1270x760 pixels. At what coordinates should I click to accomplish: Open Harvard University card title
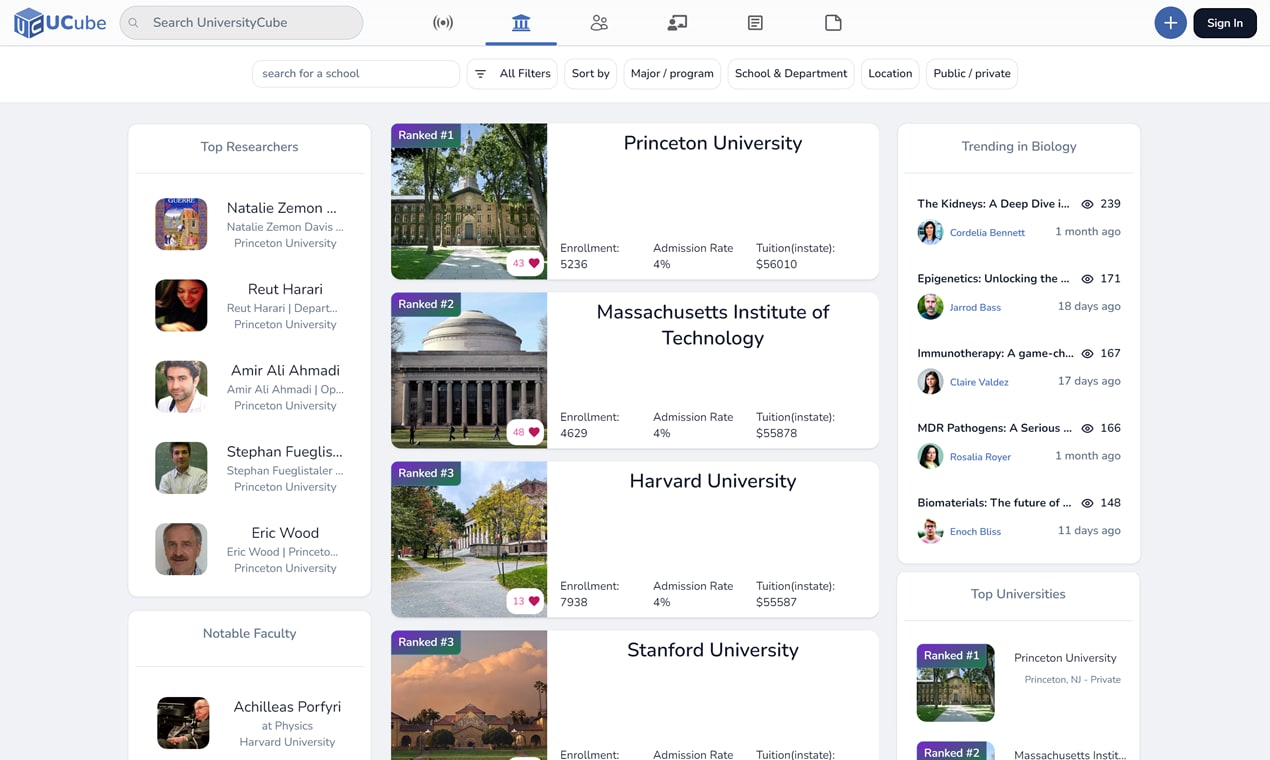[x=713, y=481]
